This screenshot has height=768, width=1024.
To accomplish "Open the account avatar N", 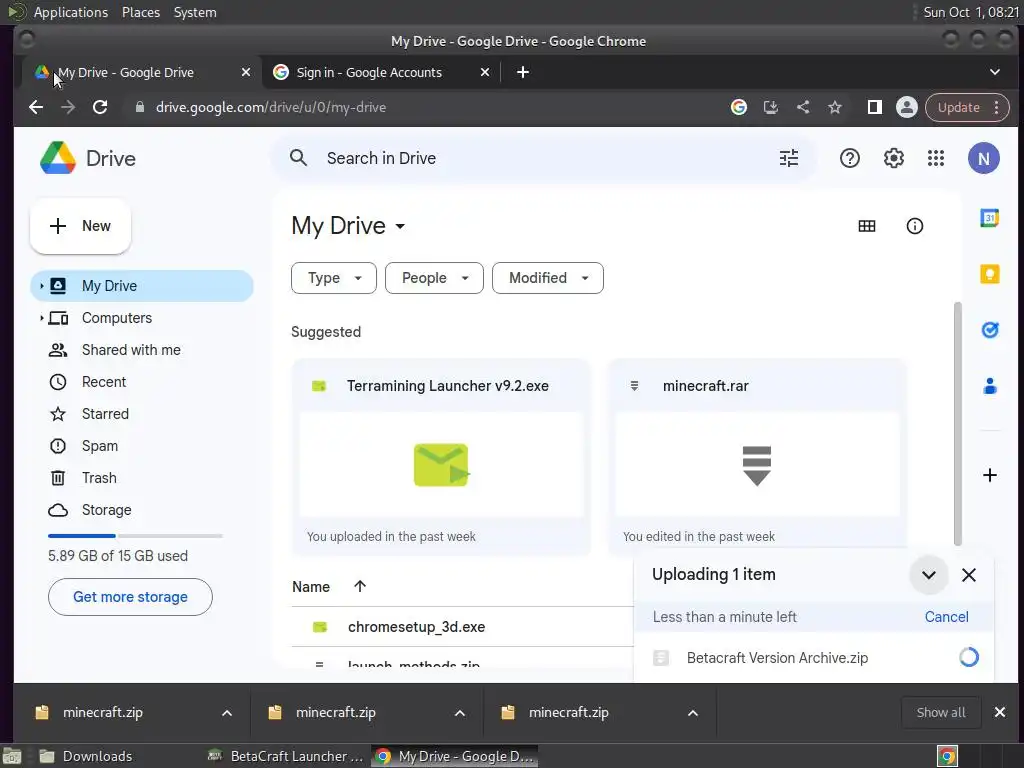I will [x=984, y=158].
